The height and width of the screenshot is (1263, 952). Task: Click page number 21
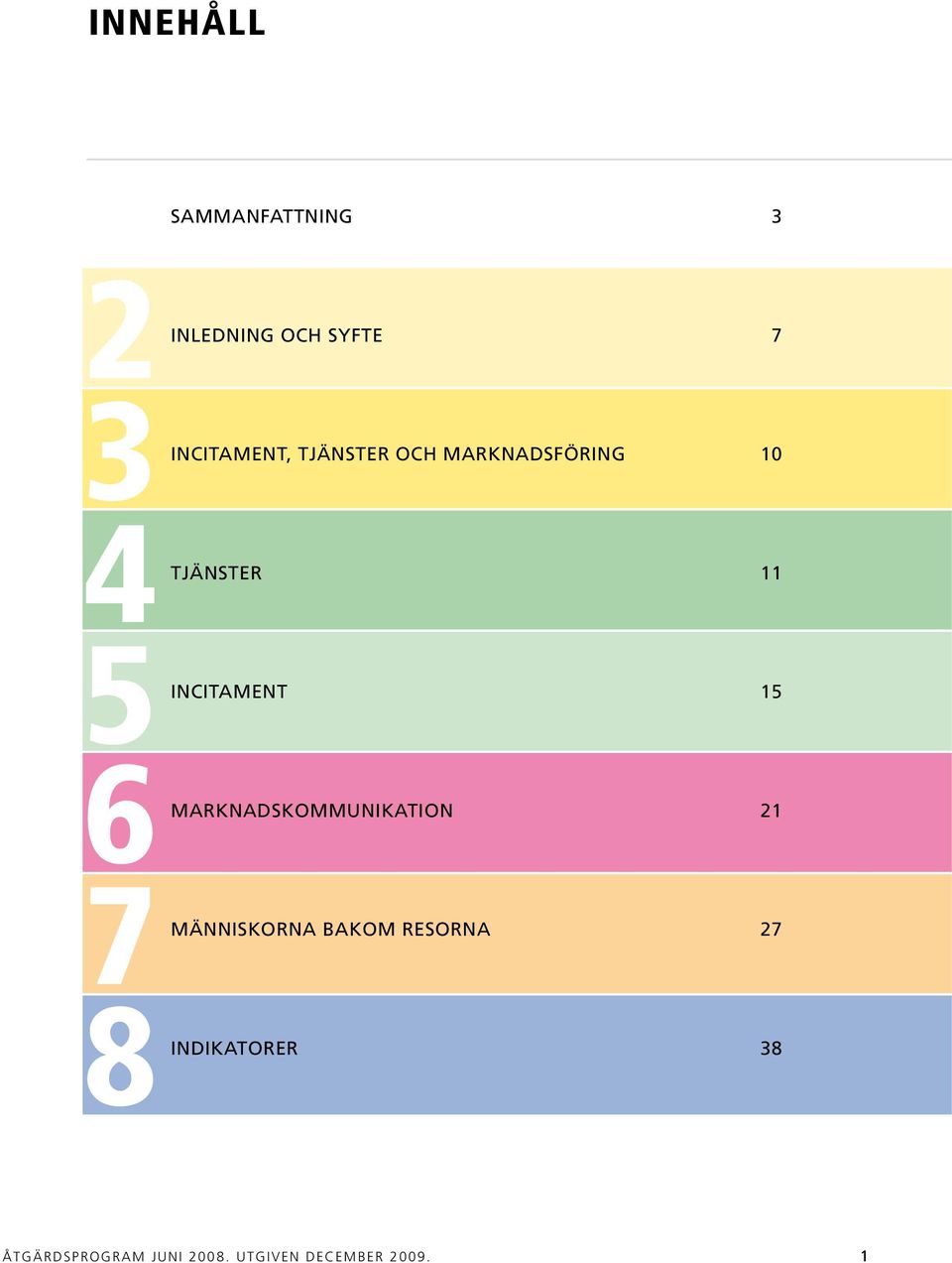(x=772, y=811)
